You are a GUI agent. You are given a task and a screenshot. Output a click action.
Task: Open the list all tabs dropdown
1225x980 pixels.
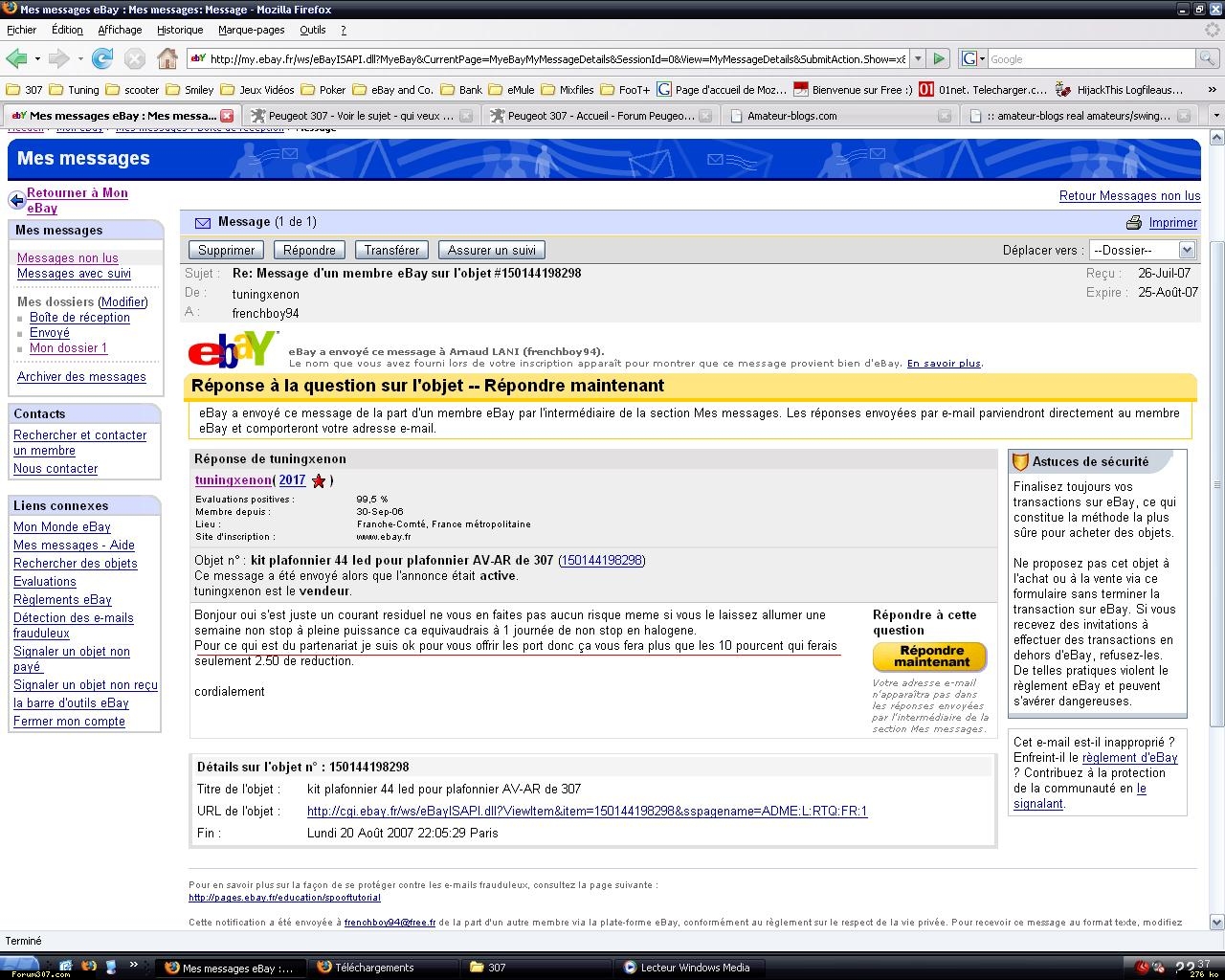(x=1216, y=116)
